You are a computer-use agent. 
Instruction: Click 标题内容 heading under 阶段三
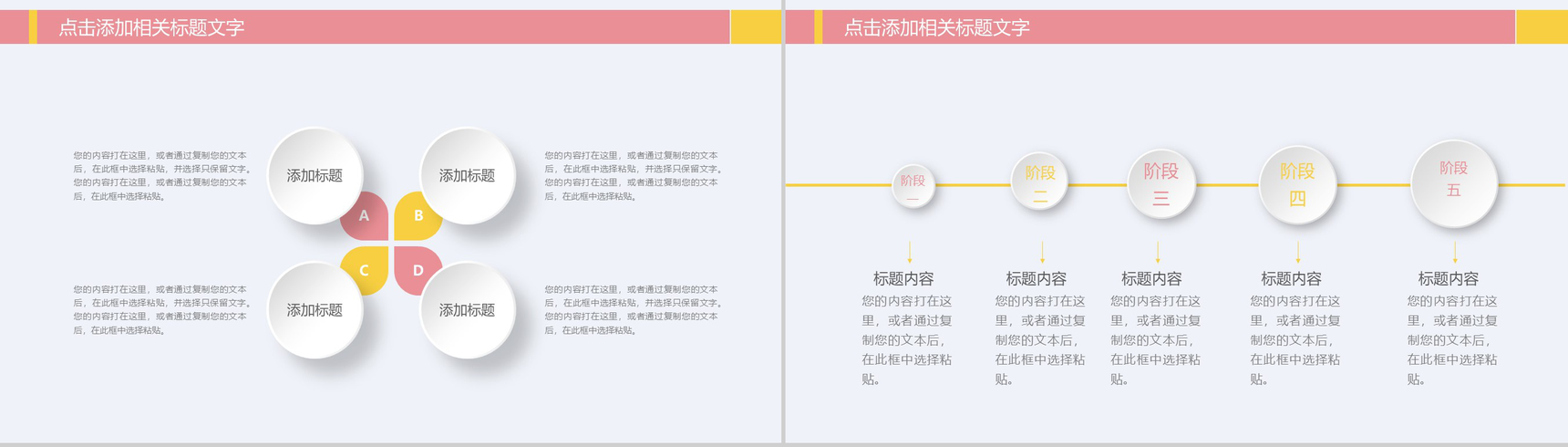pyautogui.click(x=1151, y=278)
